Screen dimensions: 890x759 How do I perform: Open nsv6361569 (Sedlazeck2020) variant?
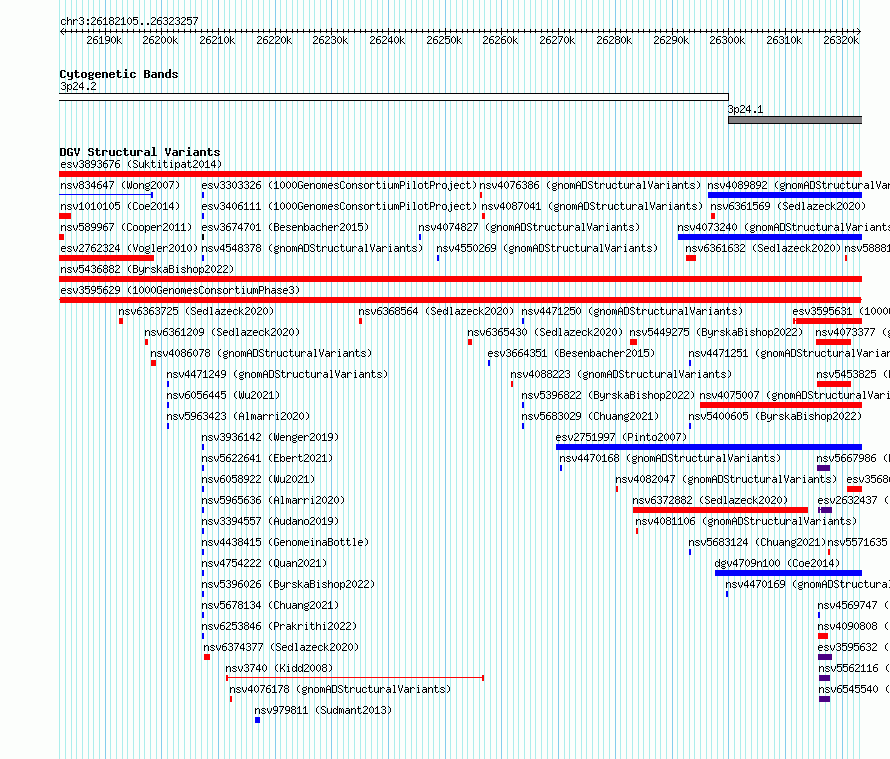point(788,207)
